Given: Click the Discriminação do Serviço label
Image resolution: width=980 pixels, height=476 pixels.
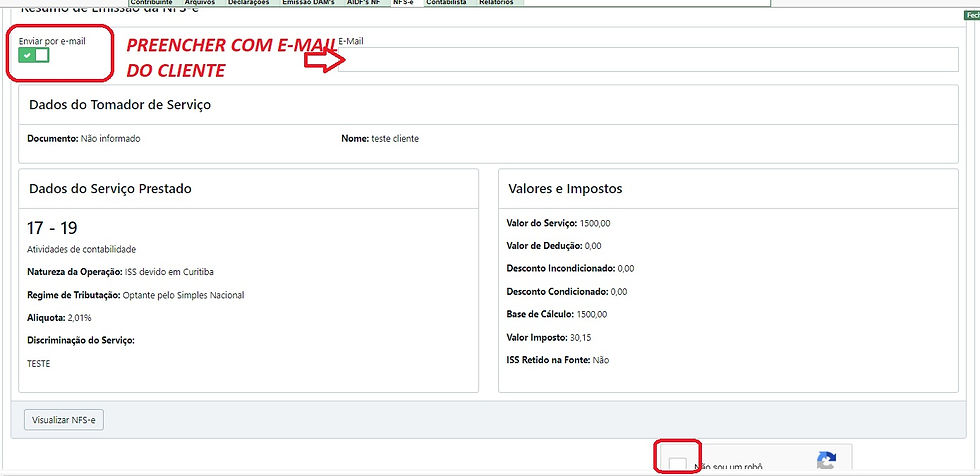Looking at the screenshot, I should click(x=81, y=340).
